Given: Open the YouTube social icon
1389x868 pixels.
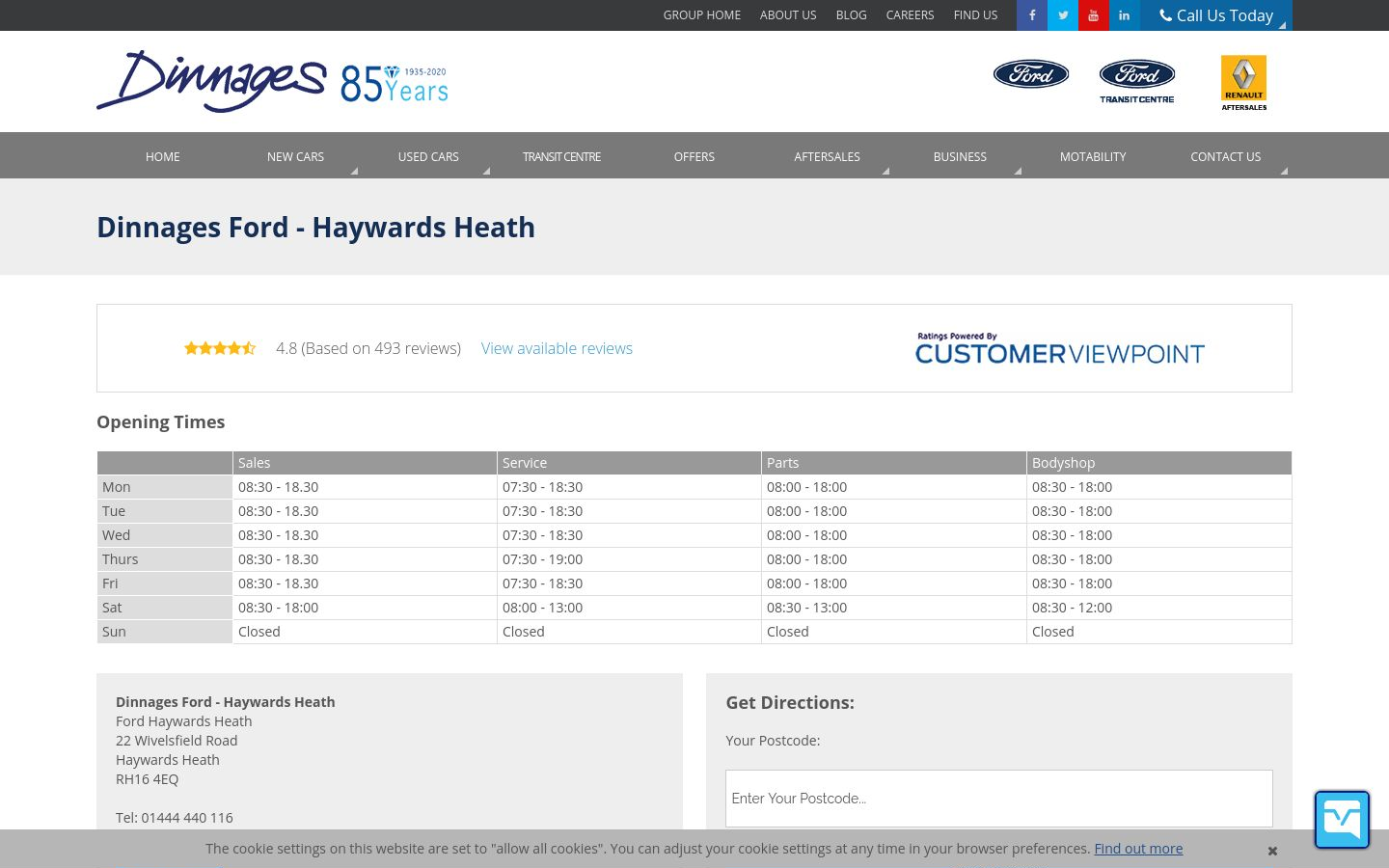Looking at the screenshot, I should point(1094,15).
